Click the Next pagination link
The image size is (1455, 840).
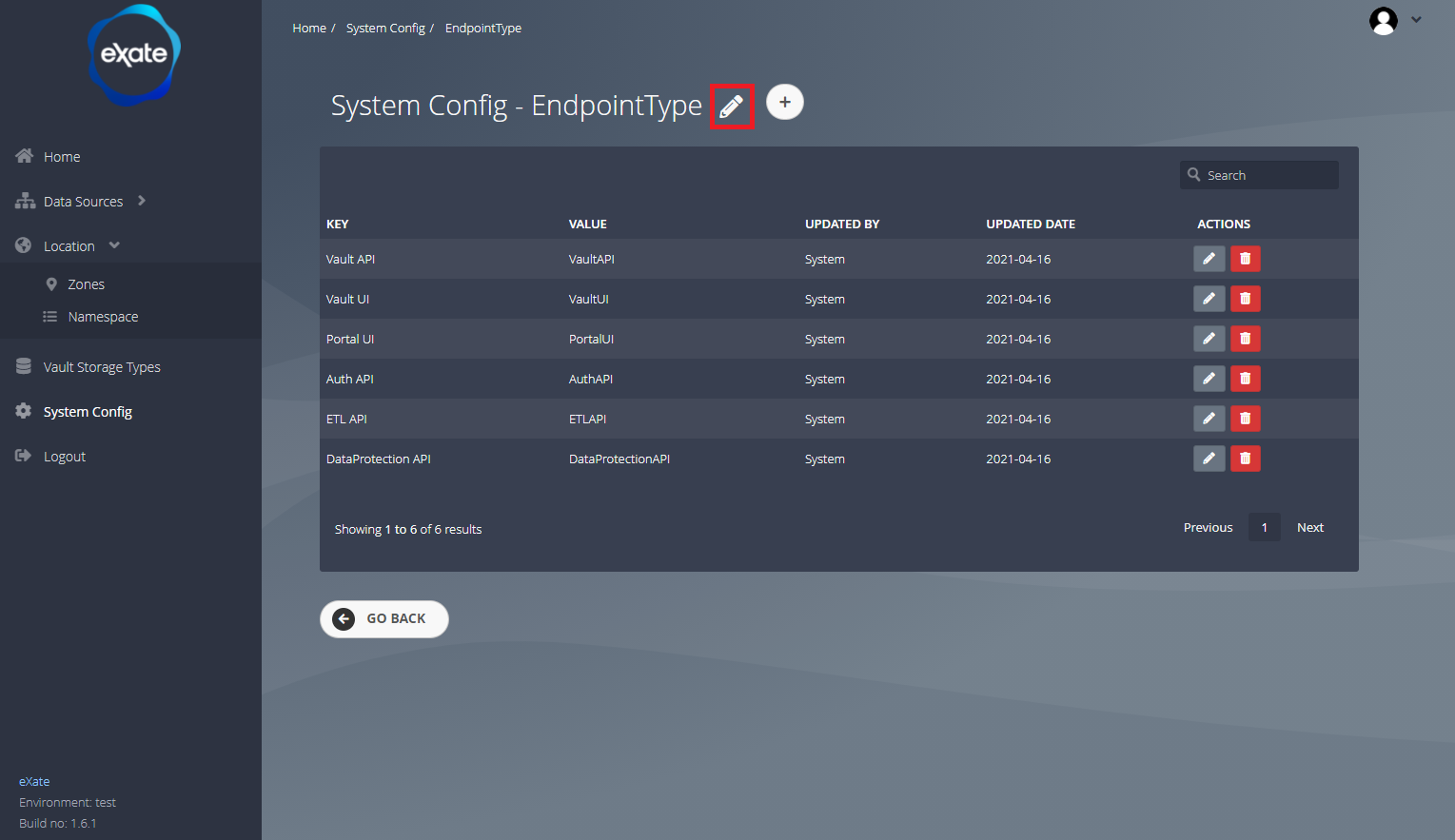[x=1309, y=528]
